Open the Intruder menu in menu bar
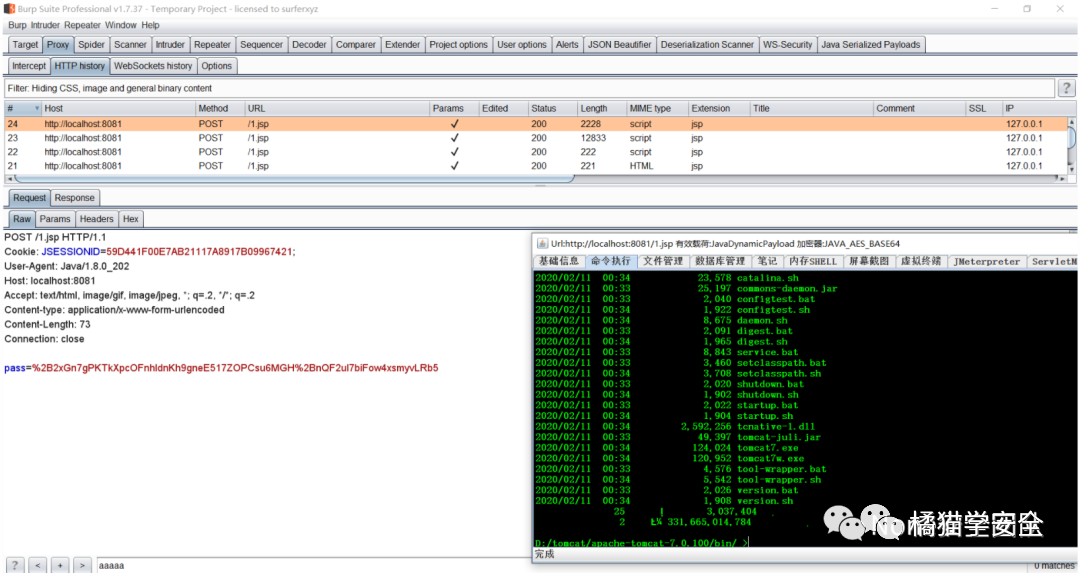Screen dimensions: 1080x573 pos(45,25)
